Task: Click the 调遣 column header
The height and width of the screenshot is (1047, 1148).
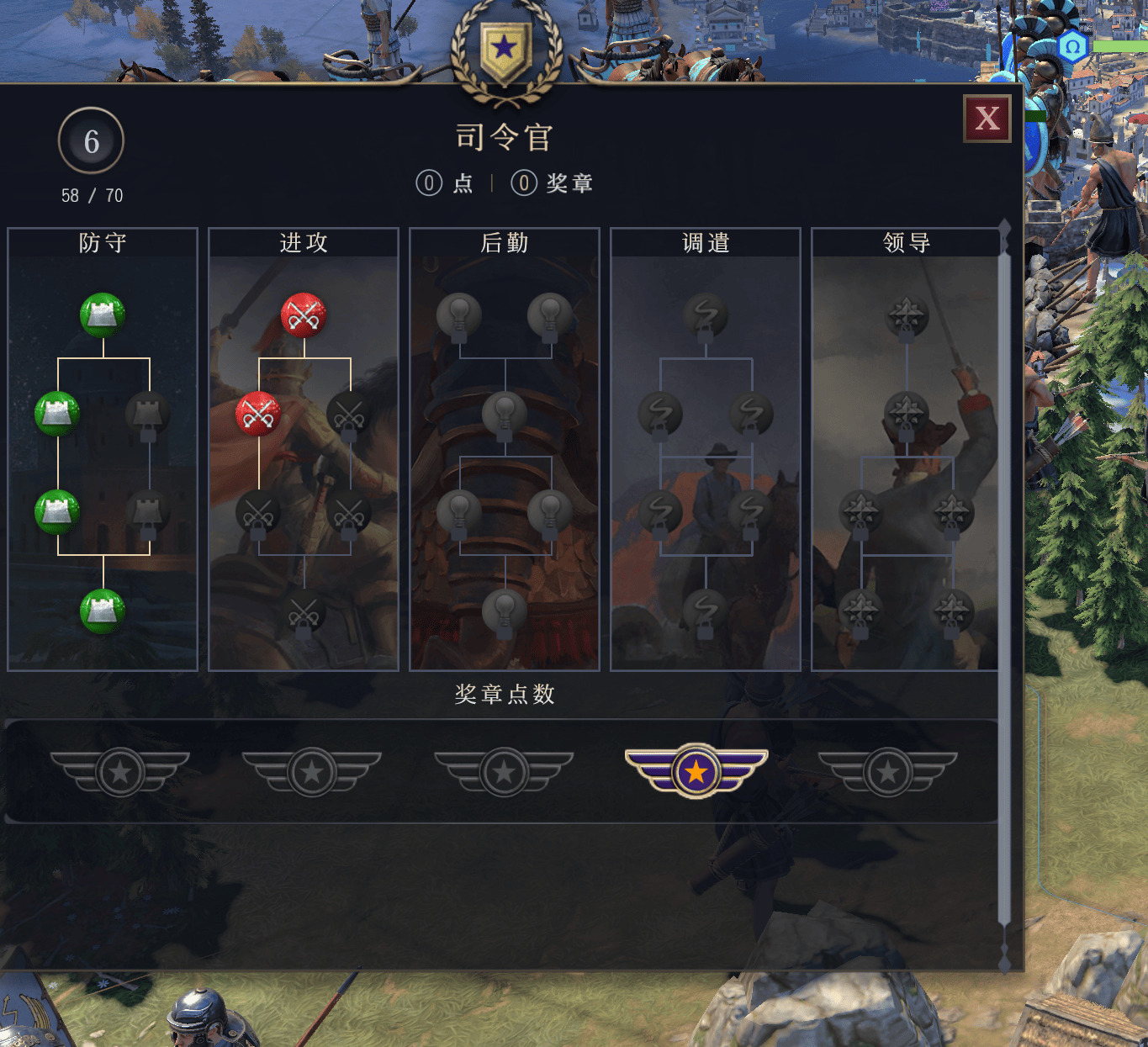Action: [706, 243]
